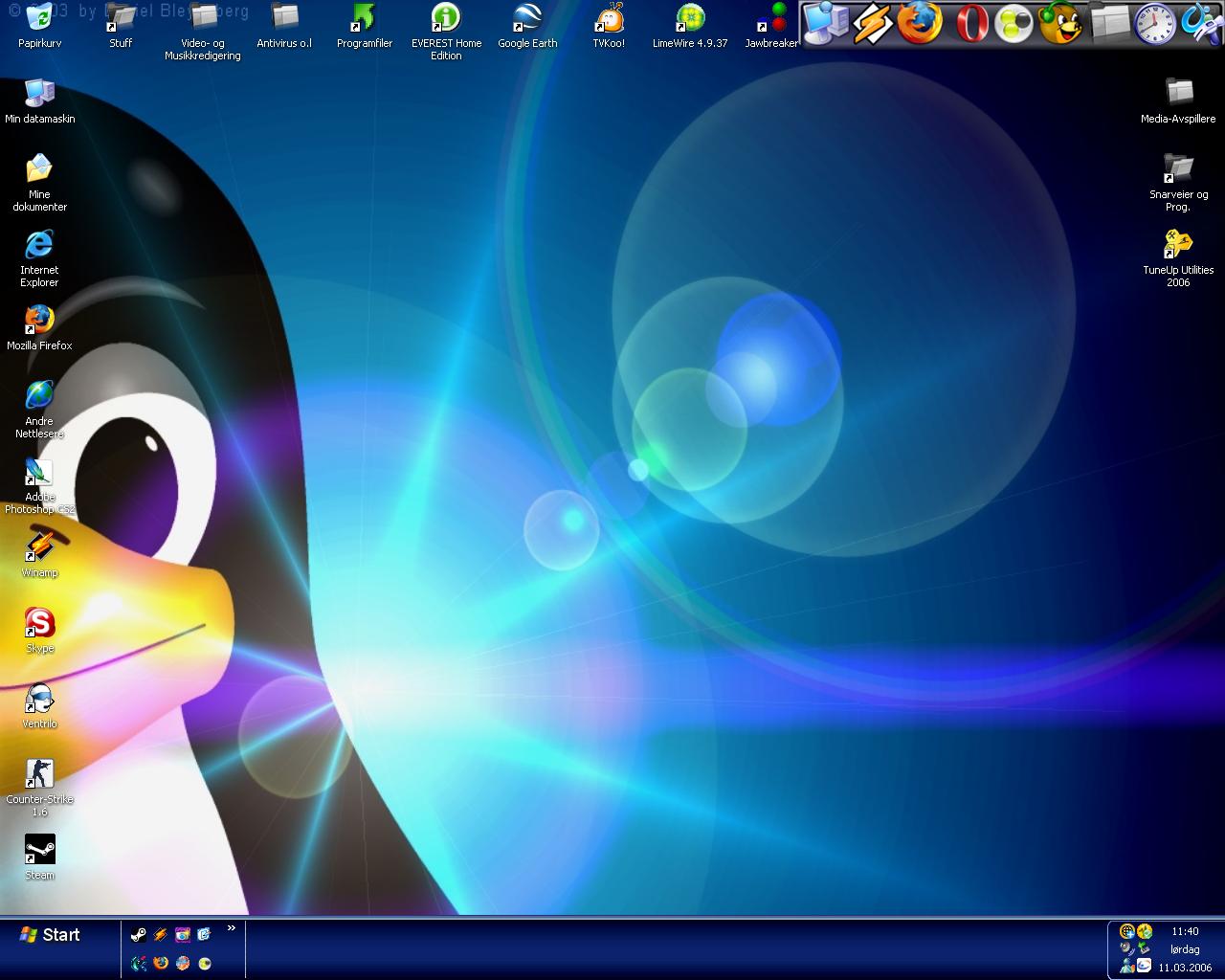Launch the Ventrilo shortcut

[x=39, y=706]
